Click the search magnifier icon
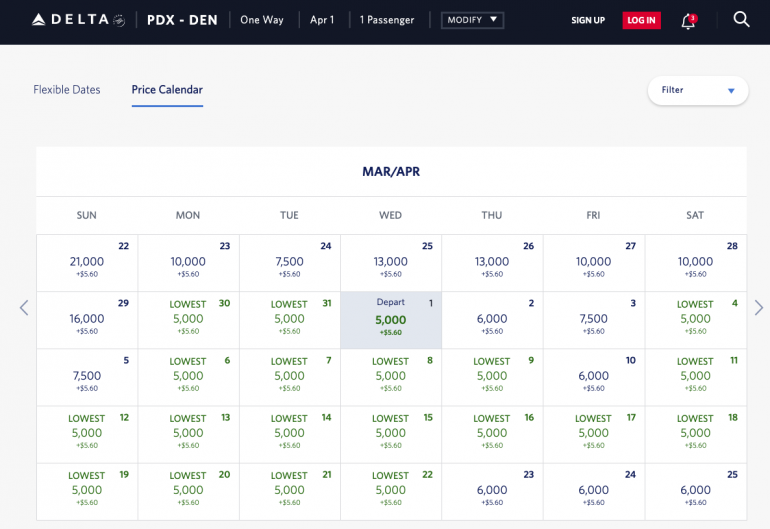770x529 pixels. click(x=741, y=19)
